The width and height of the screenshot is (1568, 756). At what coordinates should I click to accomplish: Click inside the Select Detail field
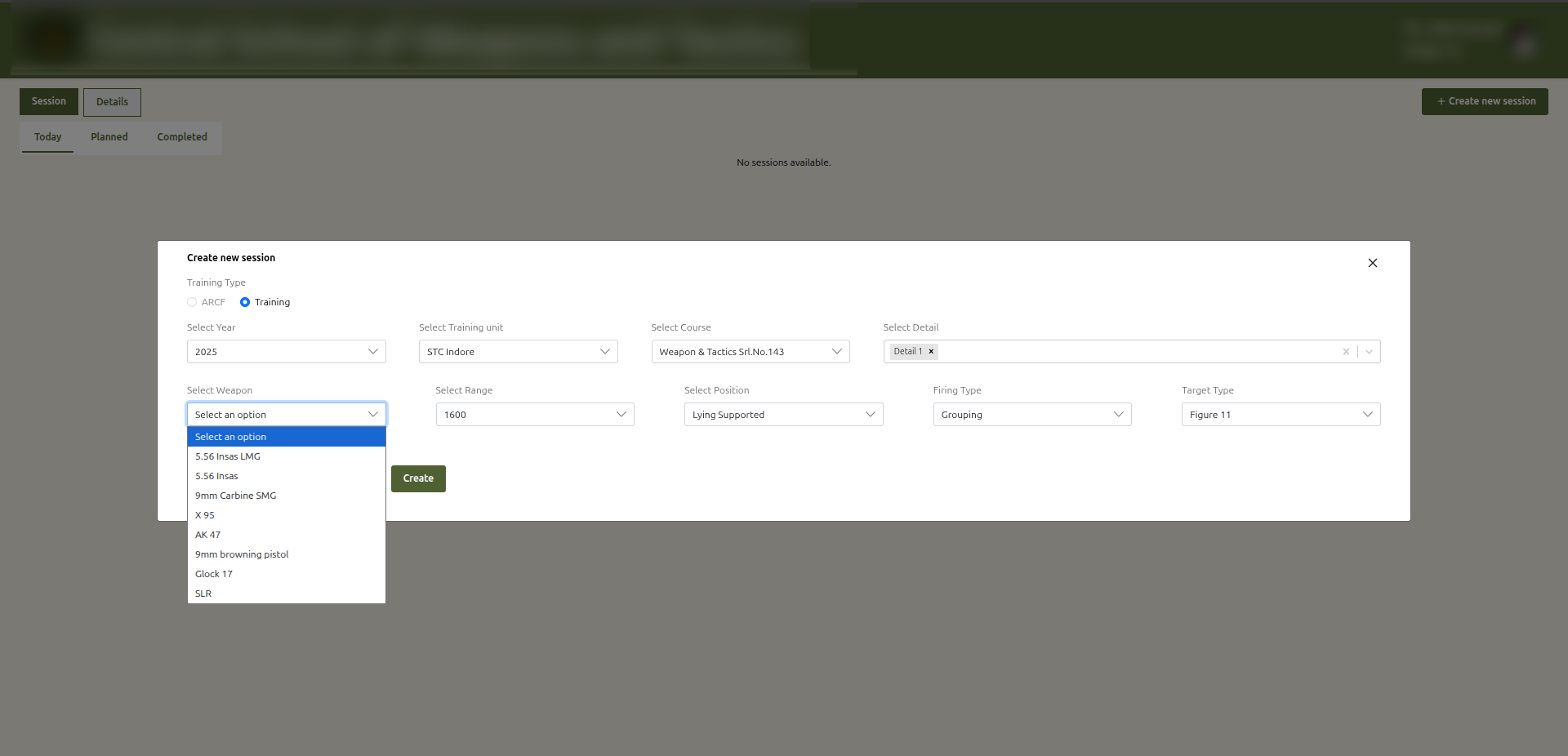click(x=1135, y=352)
